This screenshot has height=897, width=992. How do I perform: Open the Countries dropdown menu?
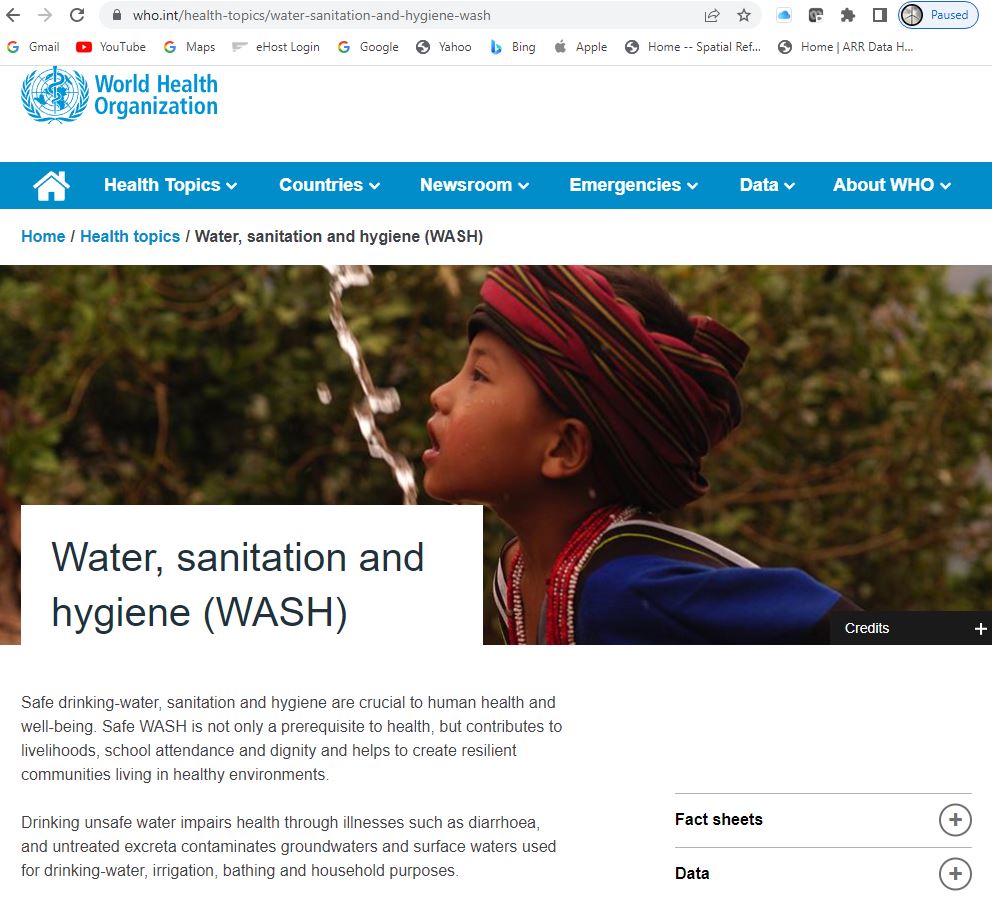click(x=330, y=185)
